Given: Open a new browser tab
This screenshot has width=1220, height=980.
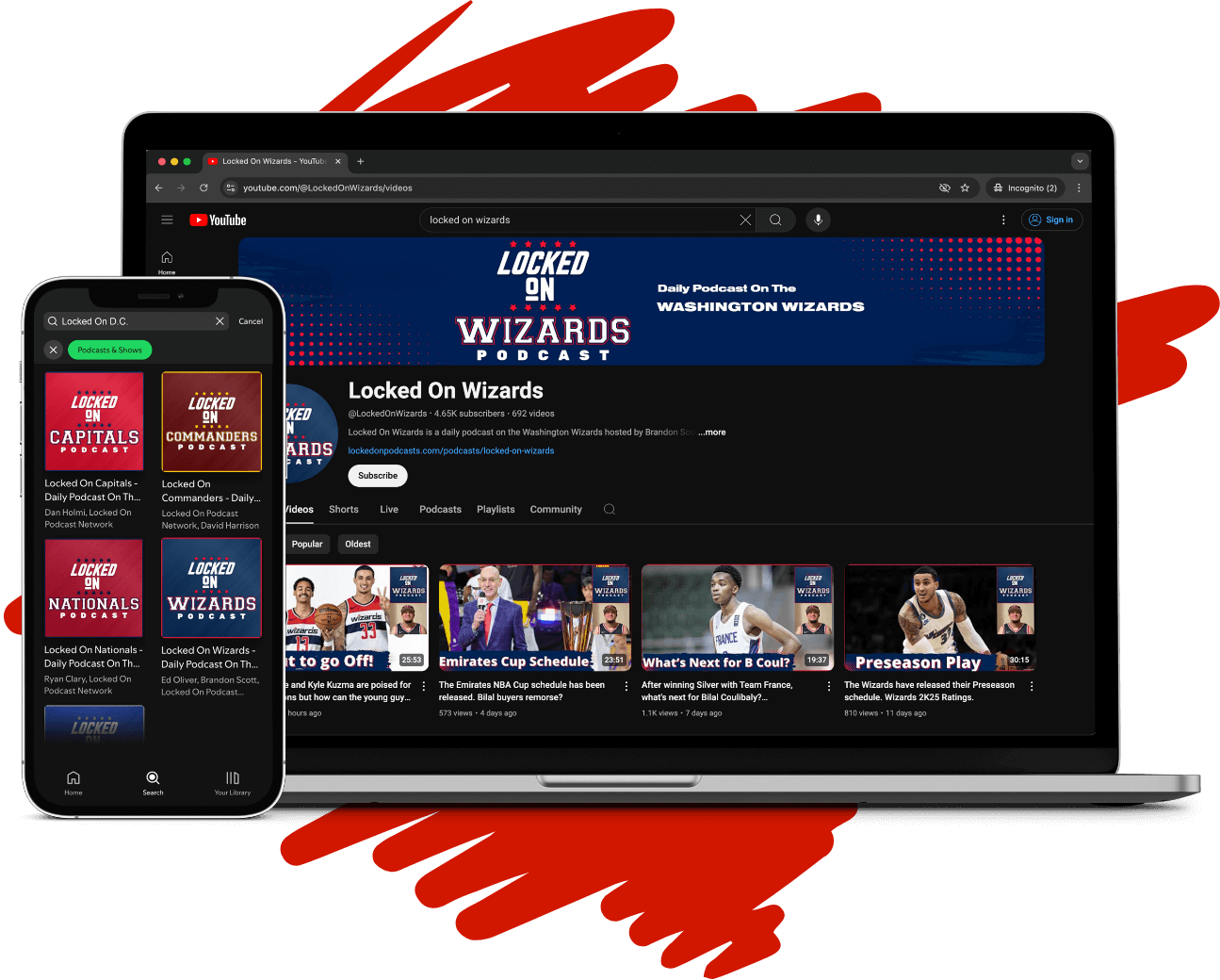Looking at the screenshot, I should (x=360, y=161).
